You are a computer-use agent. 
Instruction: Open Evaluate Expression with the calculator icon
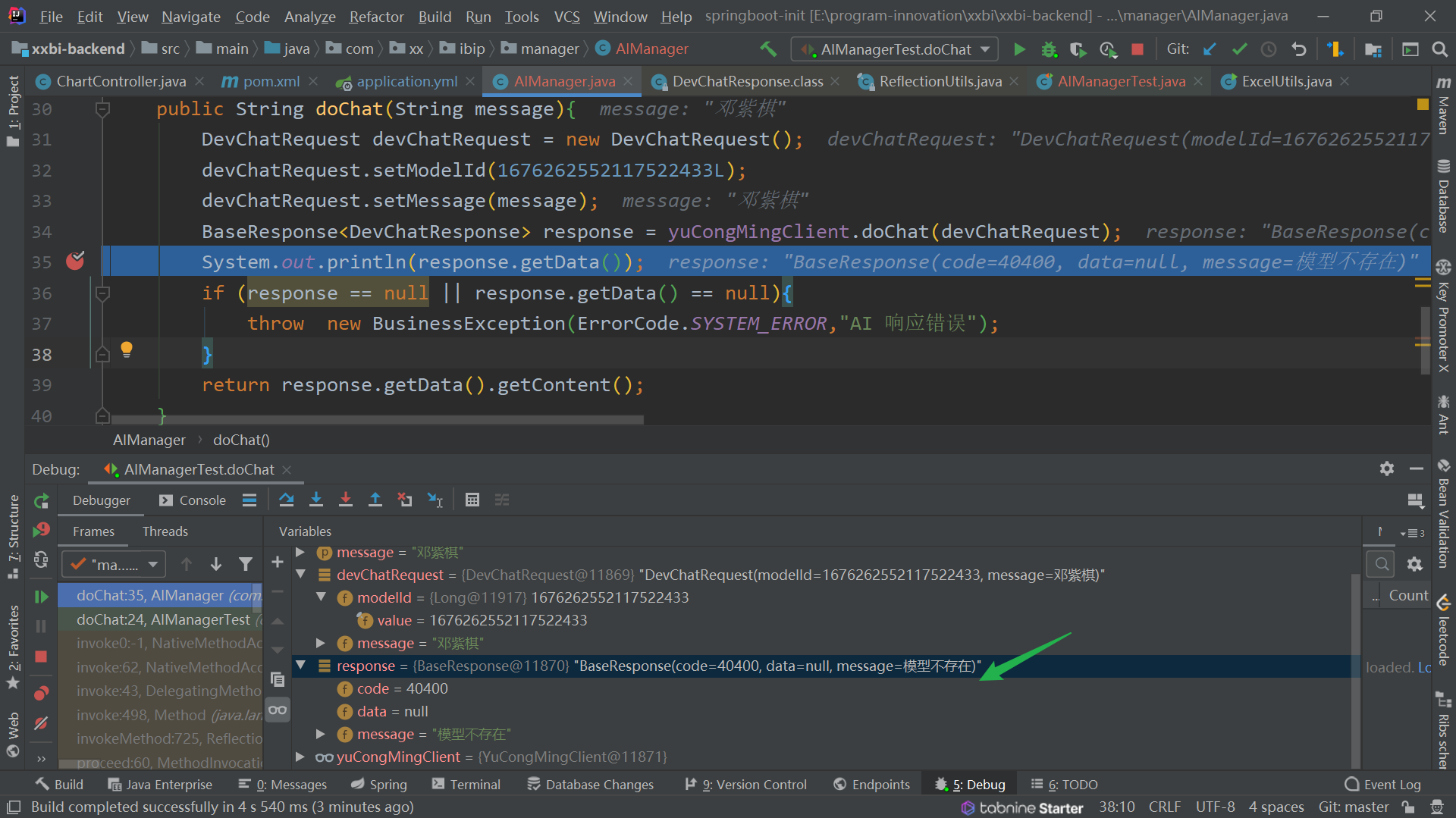(472, 499)
